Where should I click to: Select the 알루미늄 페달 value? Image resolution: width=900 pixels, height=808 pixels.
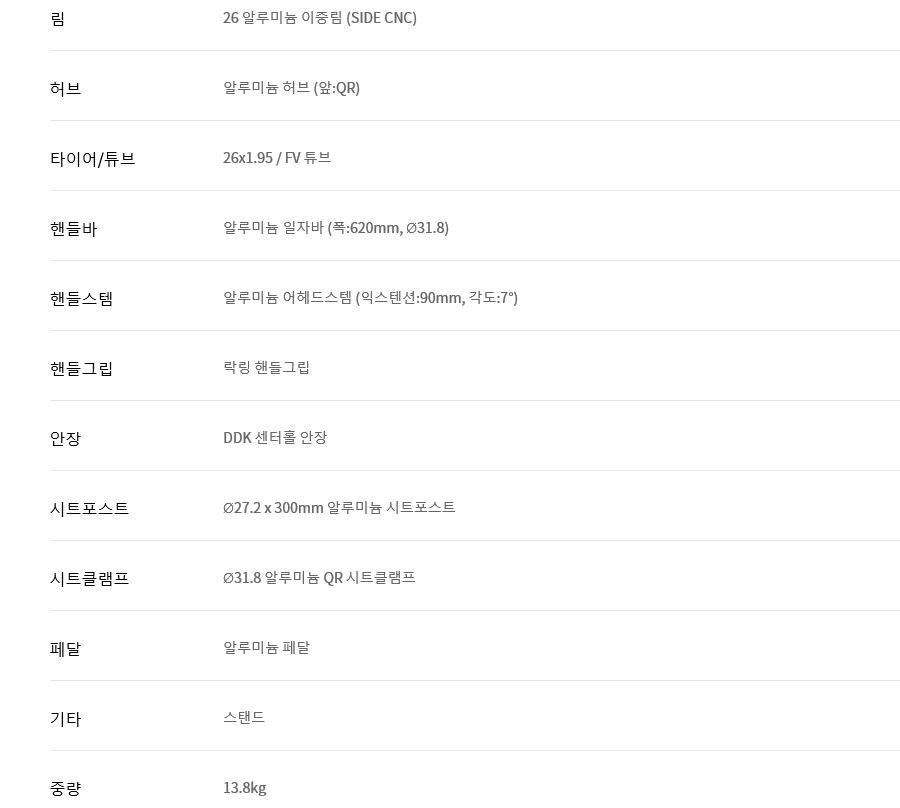266,648
